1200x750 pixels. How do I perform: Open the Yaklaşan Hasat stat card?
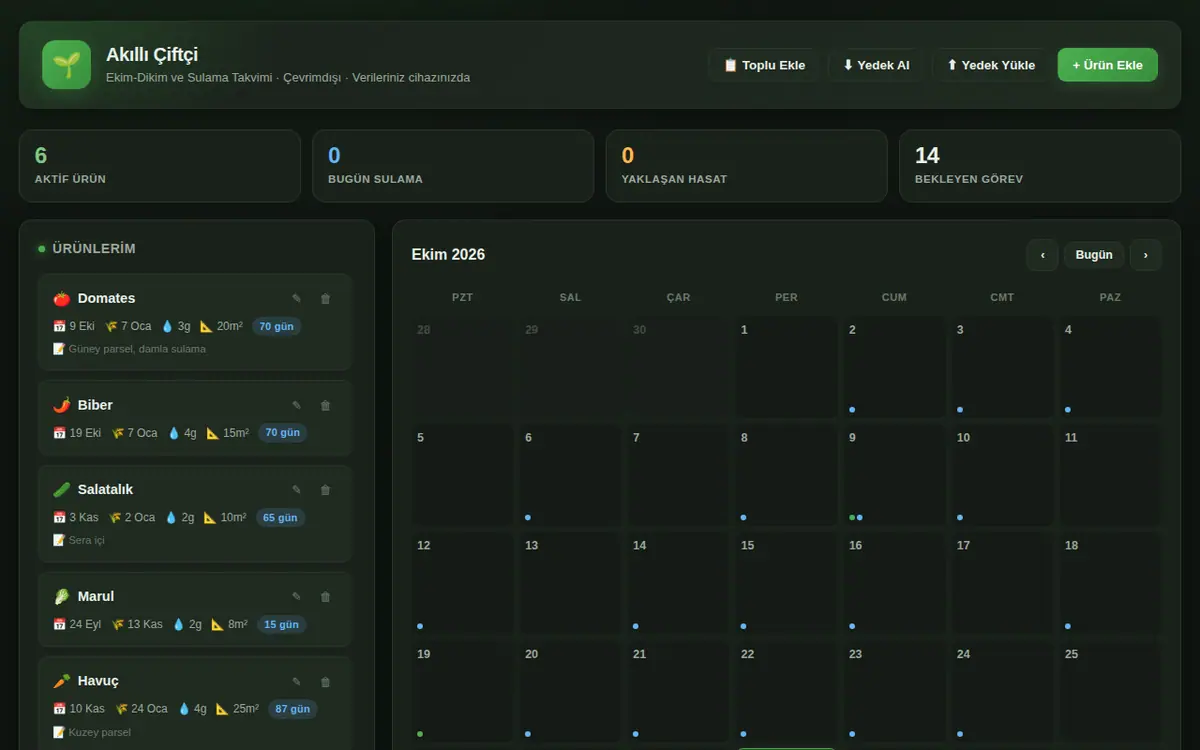click(747, 166)
